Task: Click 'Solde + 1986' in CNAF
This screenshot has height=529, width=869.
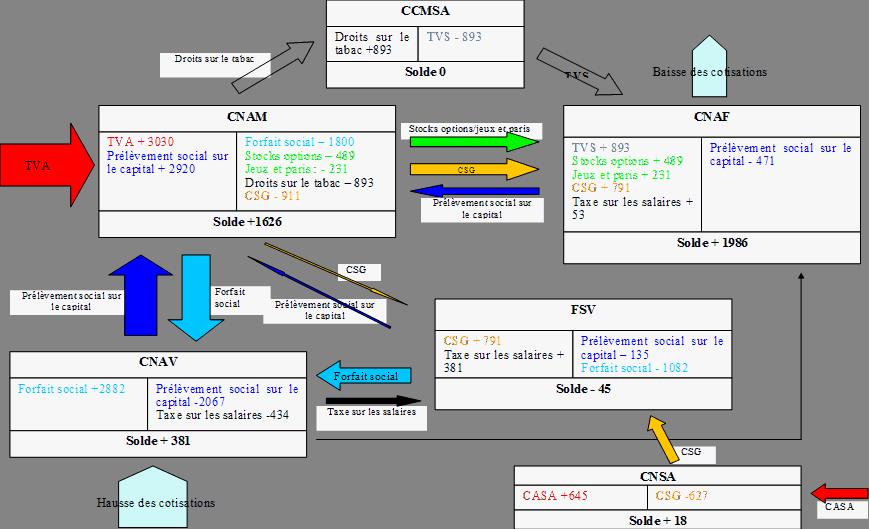Action: click(712, 243)
